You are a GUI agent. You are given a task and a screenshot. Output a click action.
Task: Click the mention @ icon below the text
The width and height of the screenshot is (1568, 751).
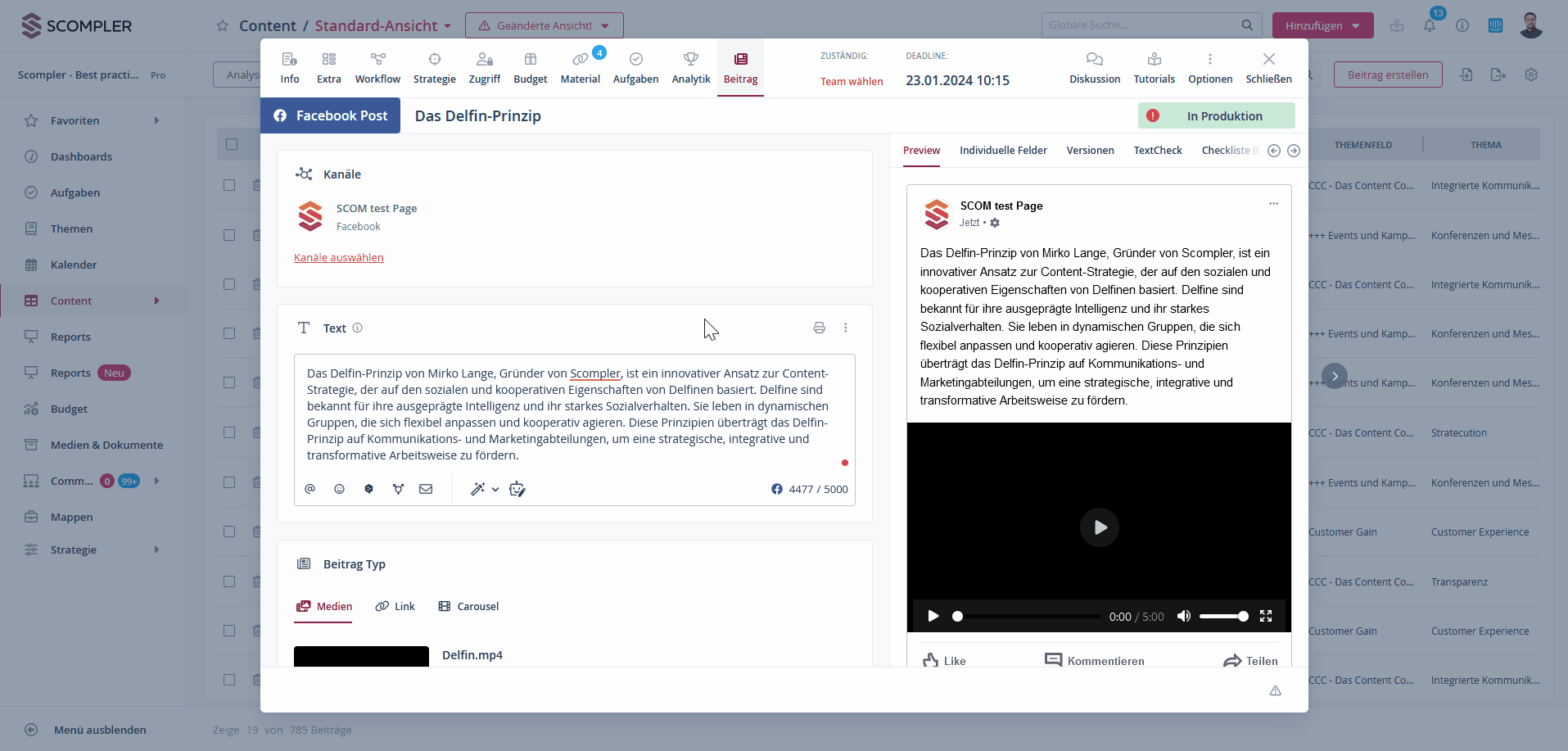coord(310,489)
